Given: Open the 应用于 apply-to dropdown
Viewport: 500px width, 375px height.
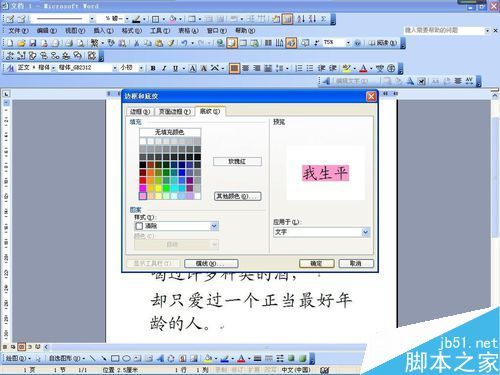Looking at the screenshot, I should (366, 232).
